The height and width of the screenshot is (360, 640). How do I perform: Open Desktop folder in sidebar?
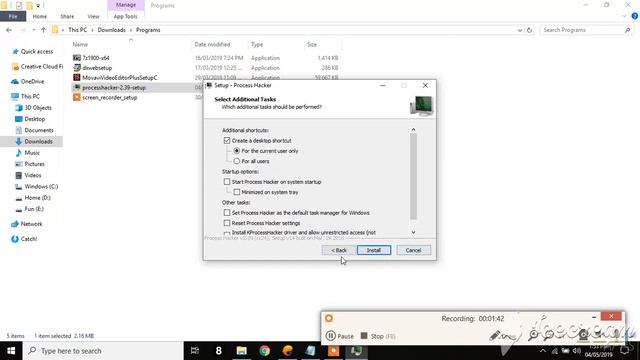pyautogui.click(x=35, y=119)
